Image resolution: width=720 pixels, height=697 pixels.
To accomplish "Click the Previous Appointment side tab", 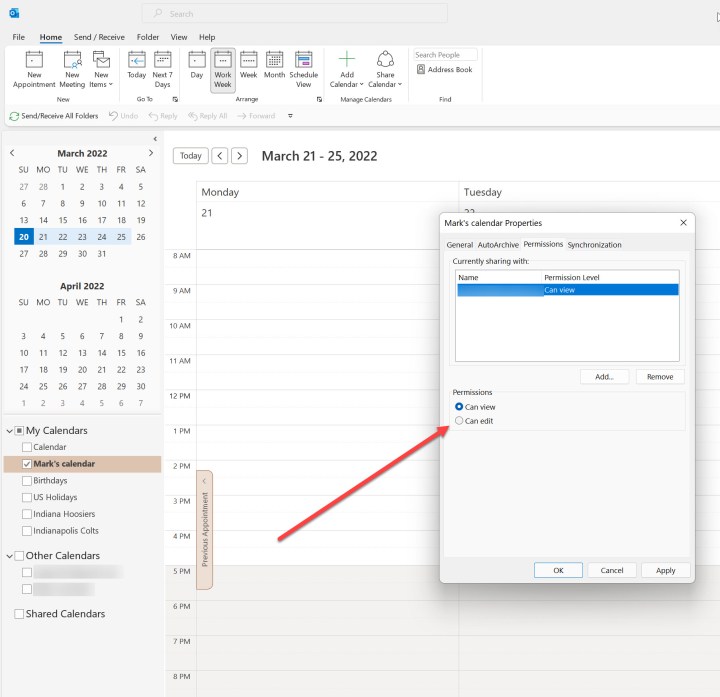I will click(204, 529).
